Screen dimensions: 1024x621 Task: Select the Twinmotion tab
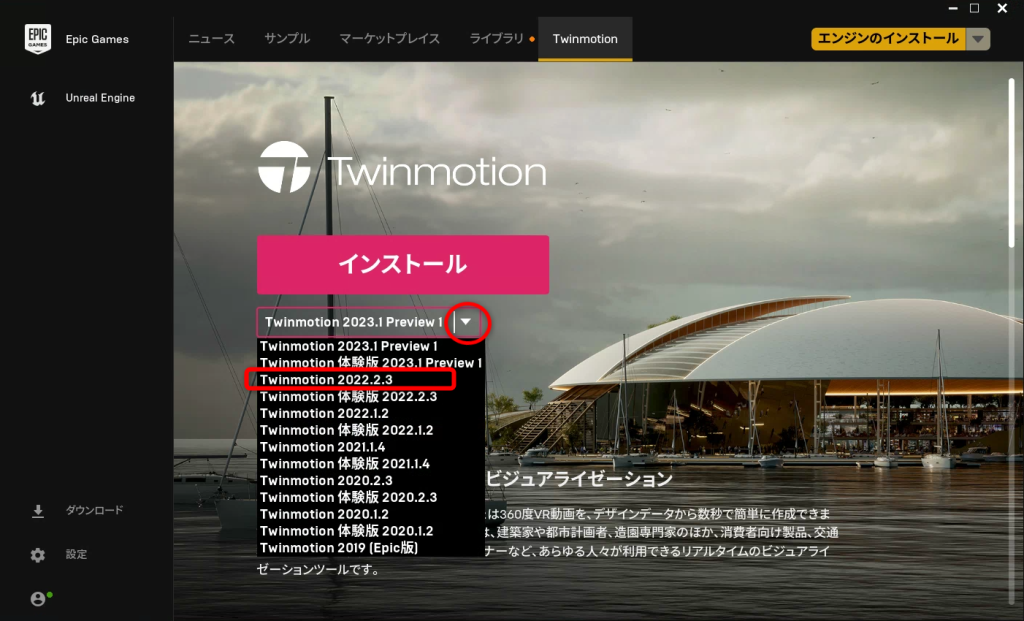[x=585, y=39]
